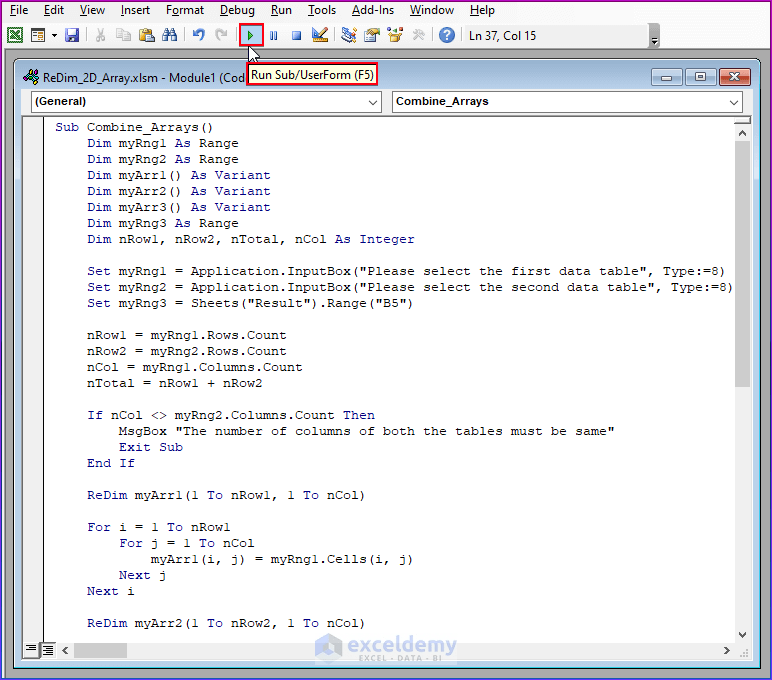Open the Insert object dropdown arrow
This screenshot has height=680, width=772.
54,35
